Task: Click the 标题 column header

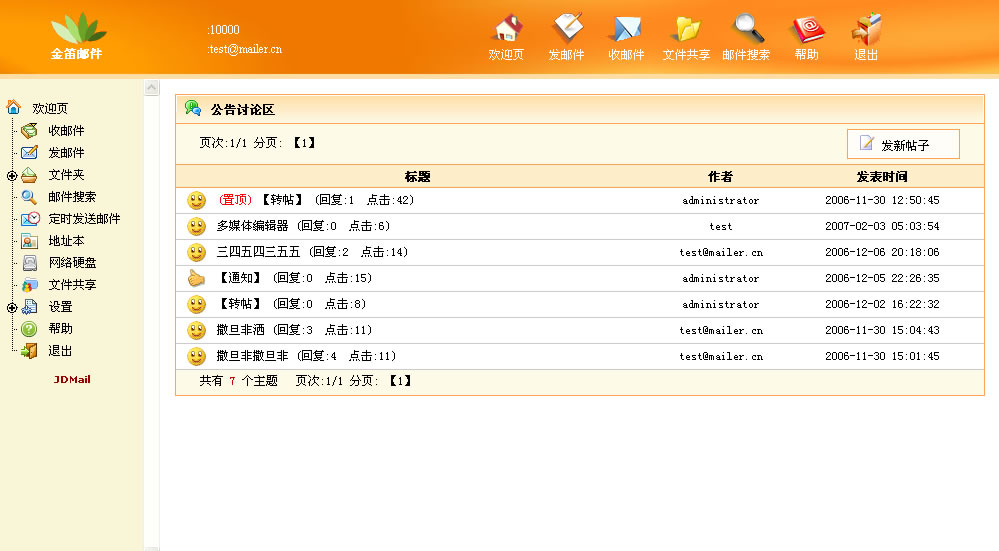Action: (417, 177)
